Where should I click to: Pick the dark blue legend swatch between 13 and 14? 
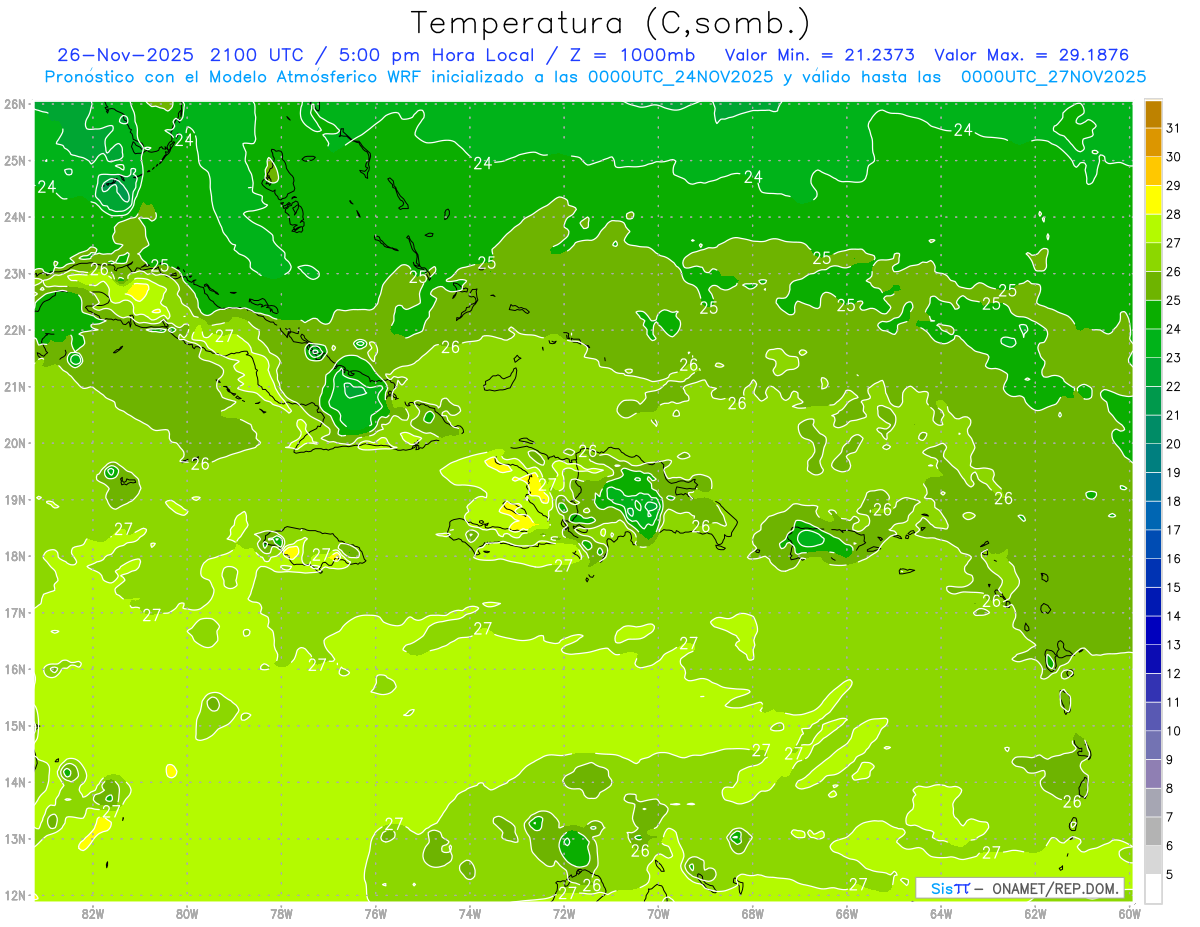[1153, 630]
